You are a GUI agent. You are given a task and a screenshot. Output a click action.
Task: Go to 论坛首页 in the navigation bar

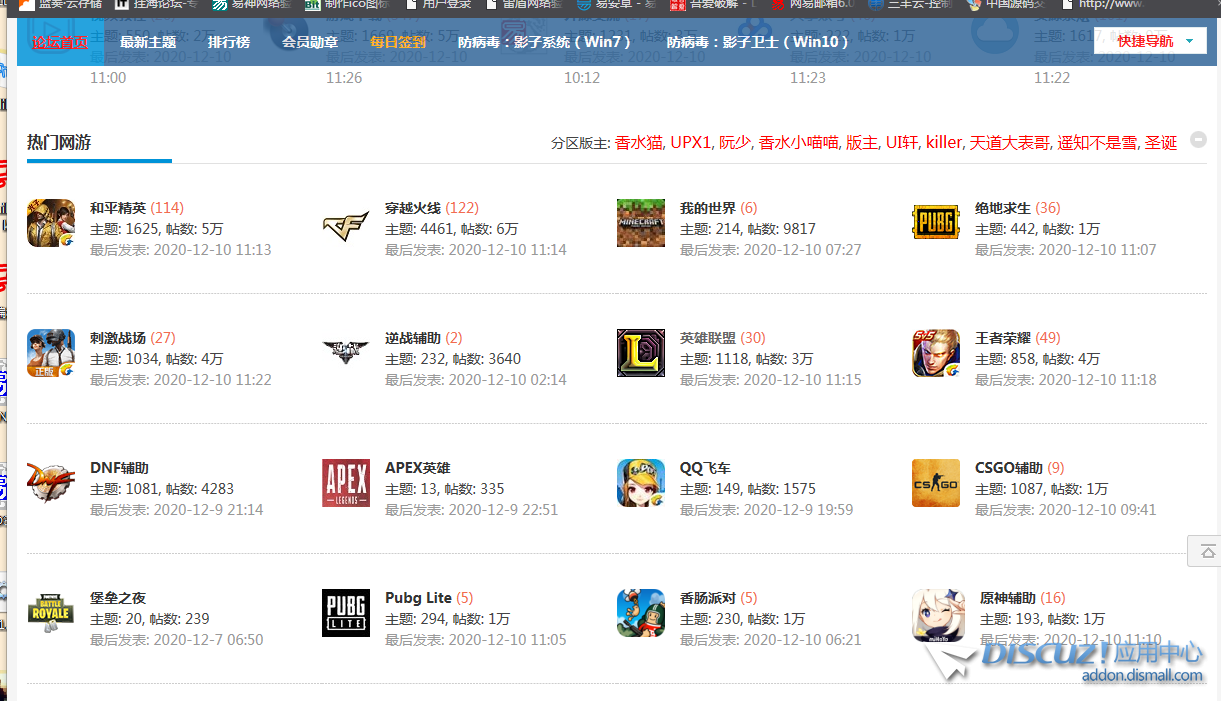(x=59, y=42)
